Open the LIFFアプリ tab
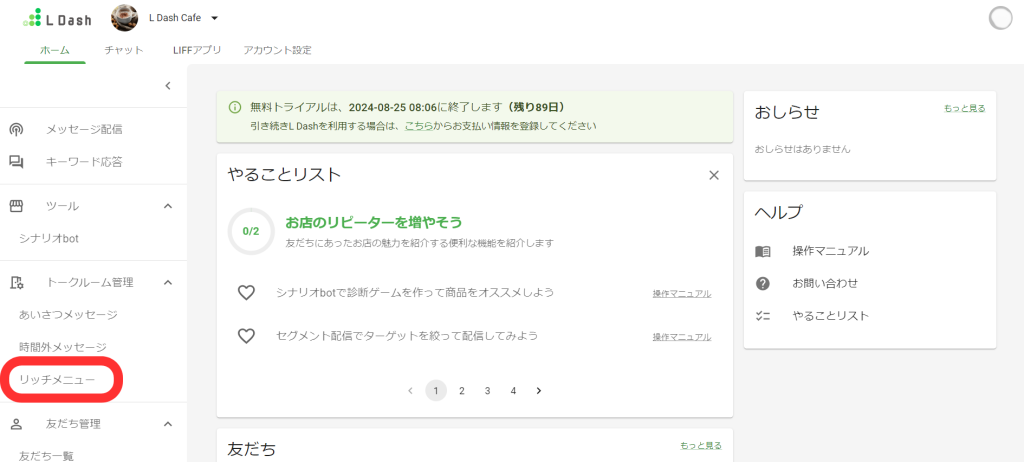Viewport: 1024px width, 462px height. (x=197, y=50)
